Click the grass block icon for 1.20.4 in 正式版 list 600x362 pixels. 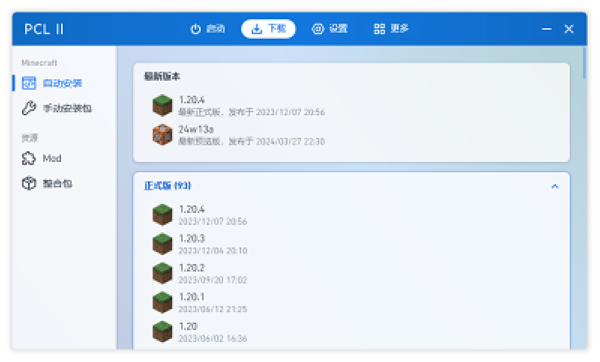(162, 215)
